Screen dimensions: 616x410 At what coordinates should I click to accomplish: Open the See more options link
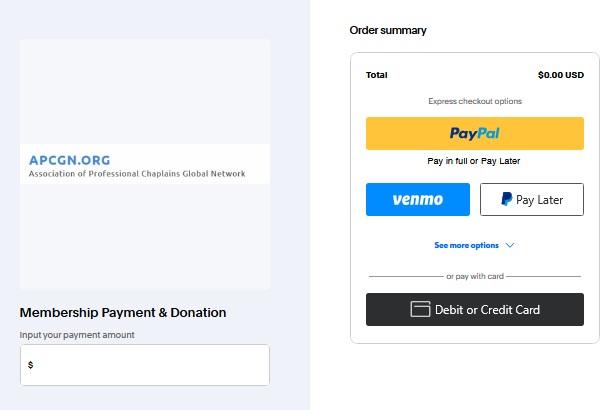tap(466, 245)
